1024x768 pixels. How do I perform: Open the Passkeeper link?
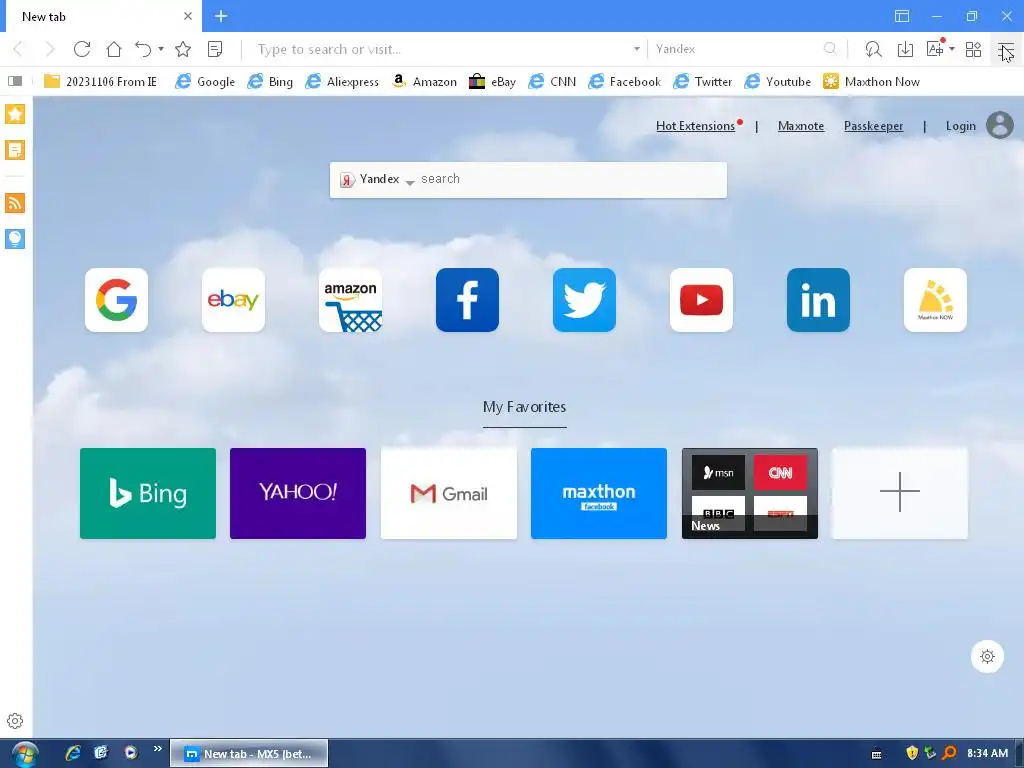[x=873, y=126]
